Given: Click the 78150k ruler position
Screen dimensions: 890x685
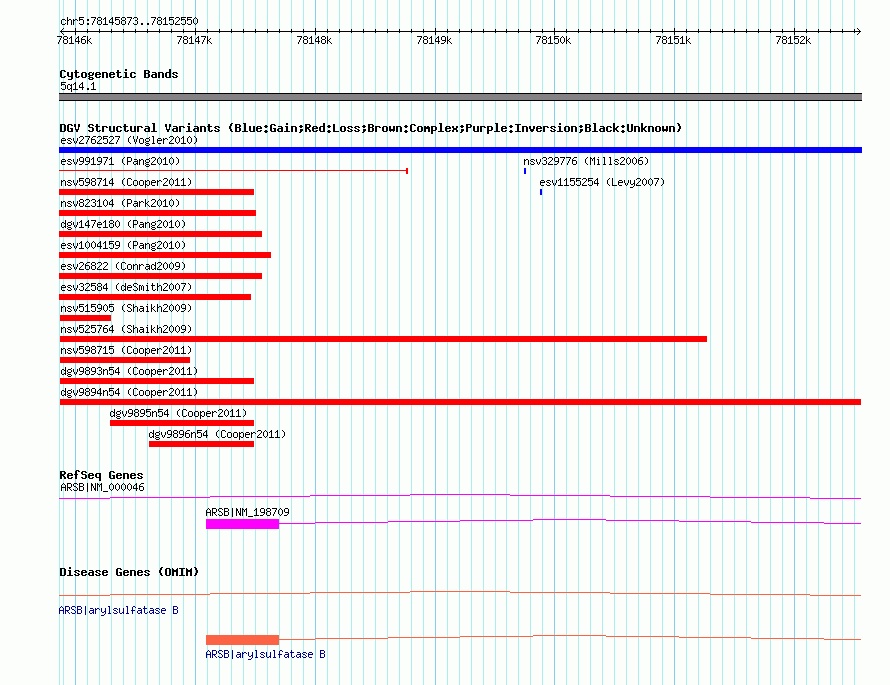Looking at the screenshot, I should click(x=553, y=40).
